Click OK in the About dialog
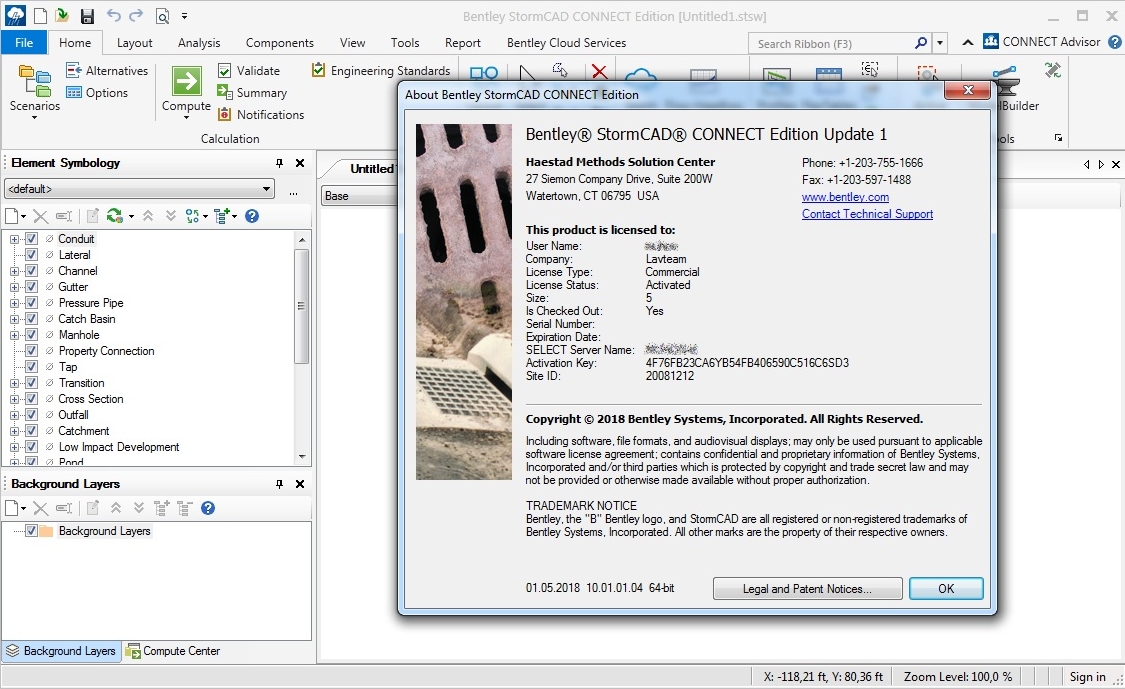The image size is (1125, 689). [x=946, y=589]
